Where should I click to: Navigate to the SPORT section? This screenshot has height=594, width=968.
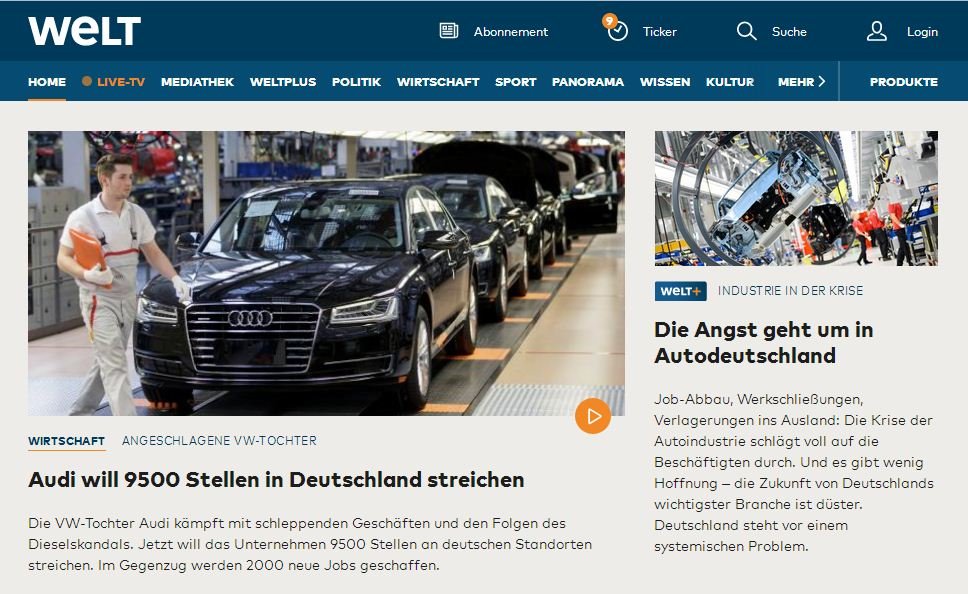click(515, 82)
